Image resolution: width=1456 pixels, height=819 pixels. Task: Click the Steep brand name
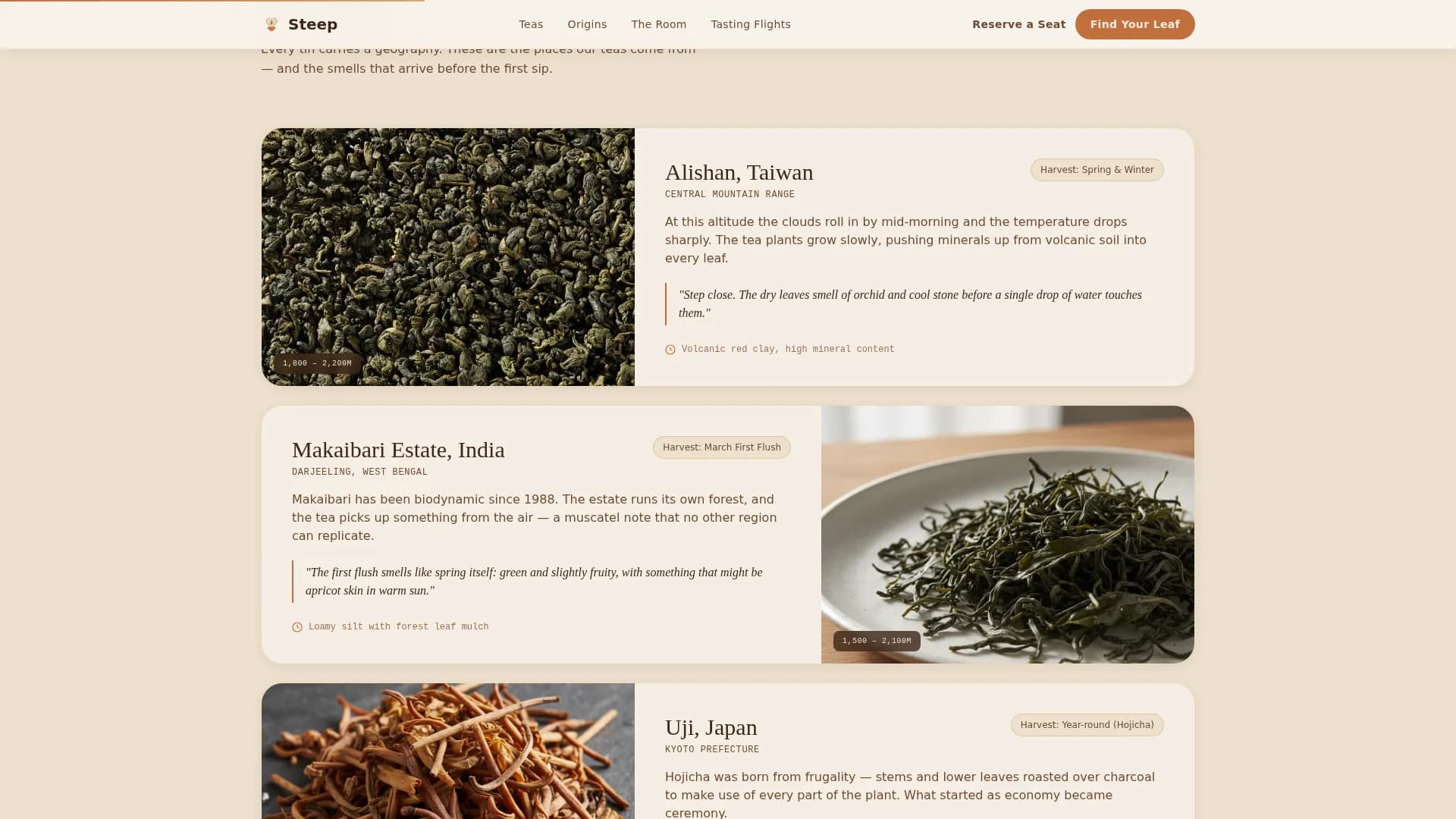pos(312,24)
